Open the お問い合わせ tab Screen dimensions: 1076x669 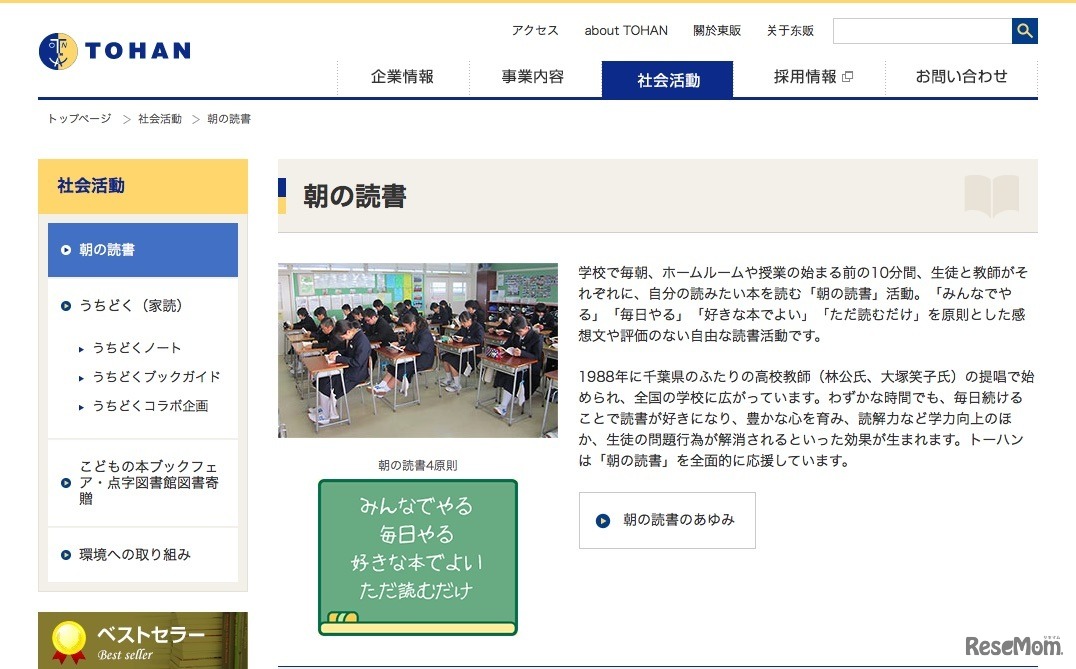pos(961,75)
